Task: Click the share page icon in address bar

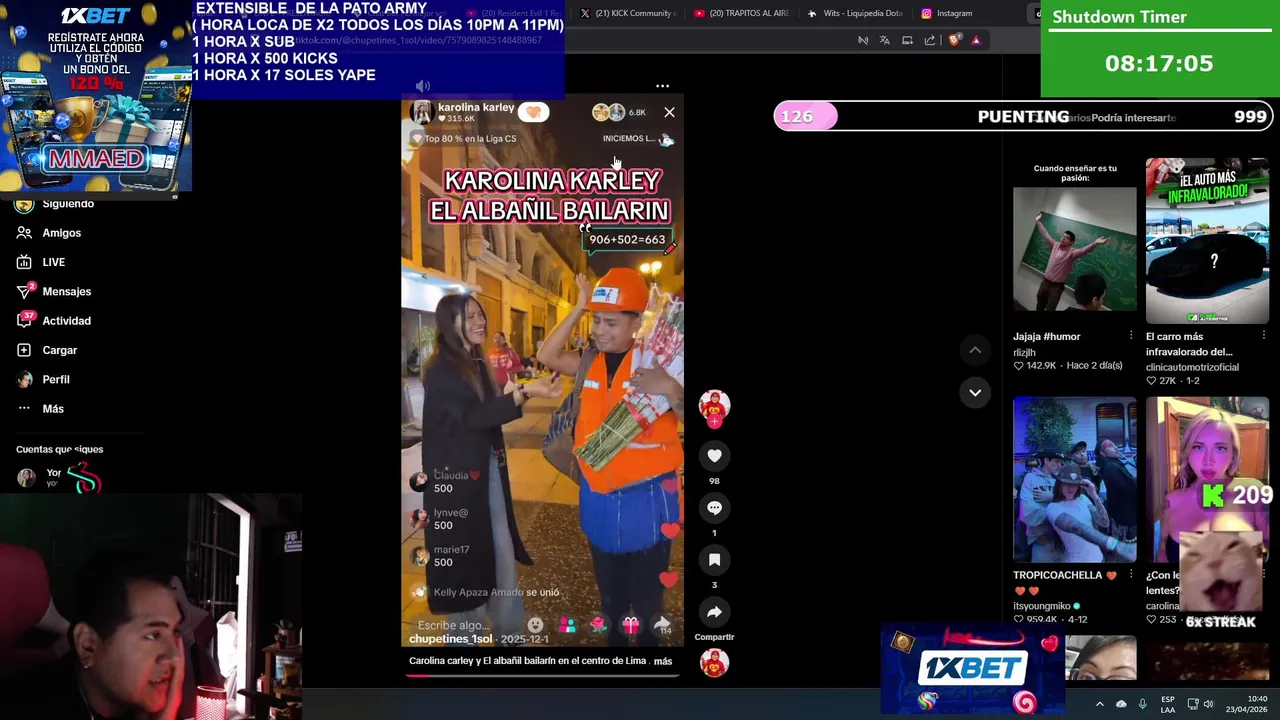Action: coord(930,40)
